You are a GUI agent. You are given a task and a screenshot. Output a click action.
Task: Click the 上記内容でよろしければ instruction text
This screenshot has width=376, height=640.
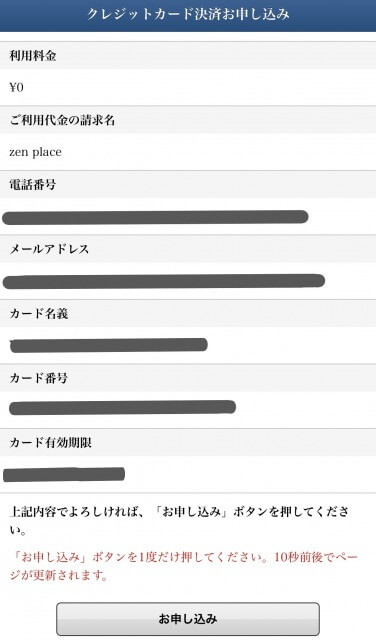(180, 521)
